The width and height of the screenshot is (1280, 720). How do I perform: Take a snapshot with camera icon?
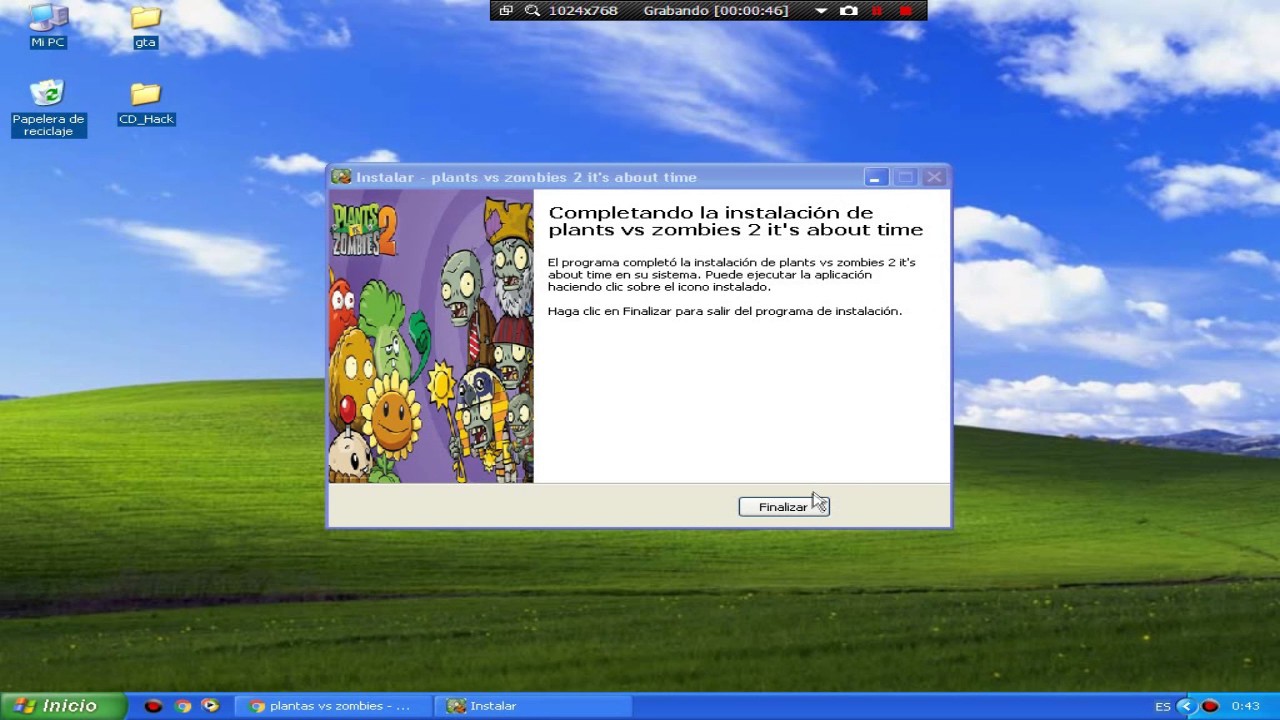pyautogui.click(x=848, y=10)
